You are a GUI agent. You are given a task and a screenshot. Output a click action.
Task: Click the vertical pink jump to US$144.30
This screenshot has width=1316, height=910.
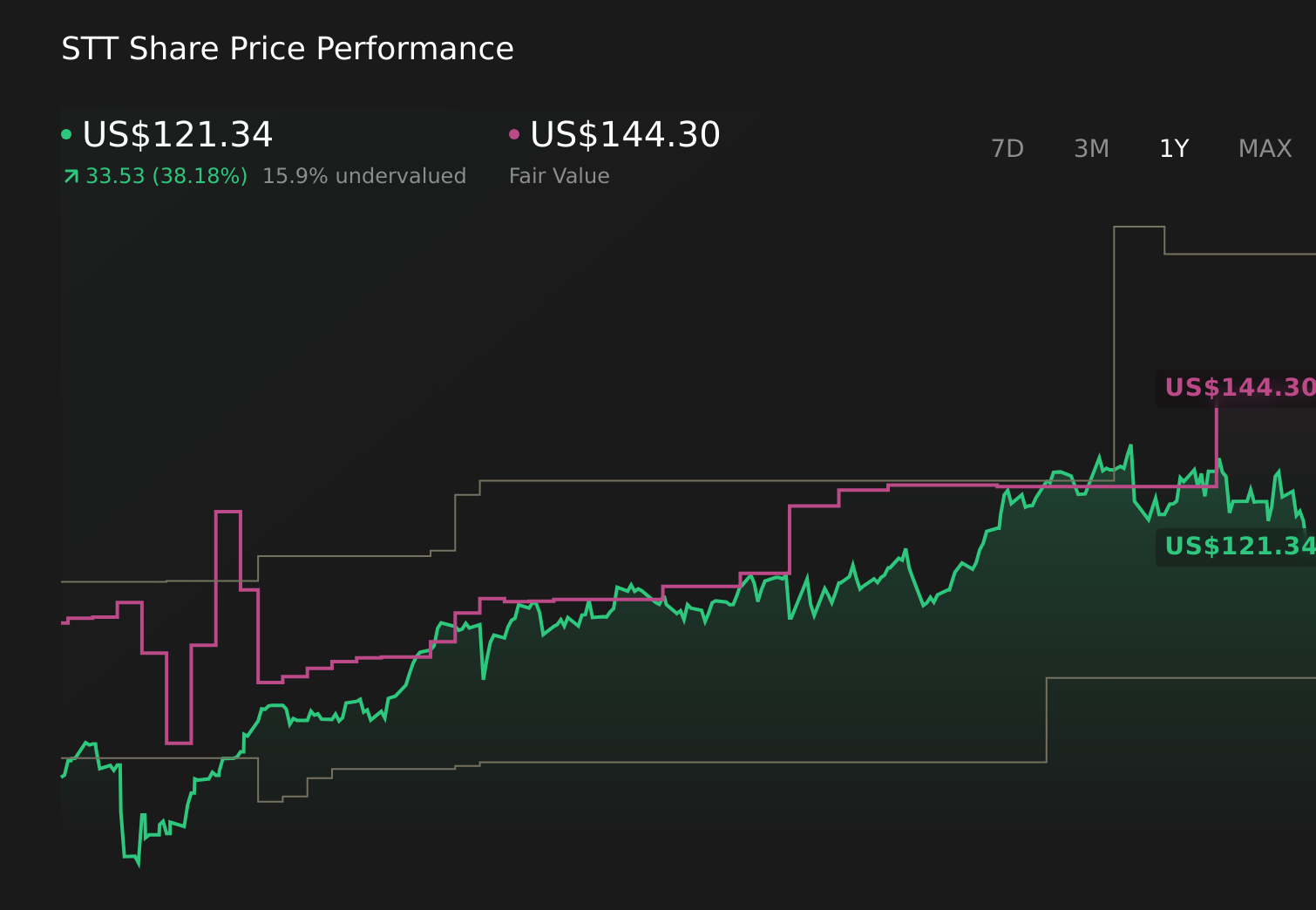click(x=1217, y=446)
